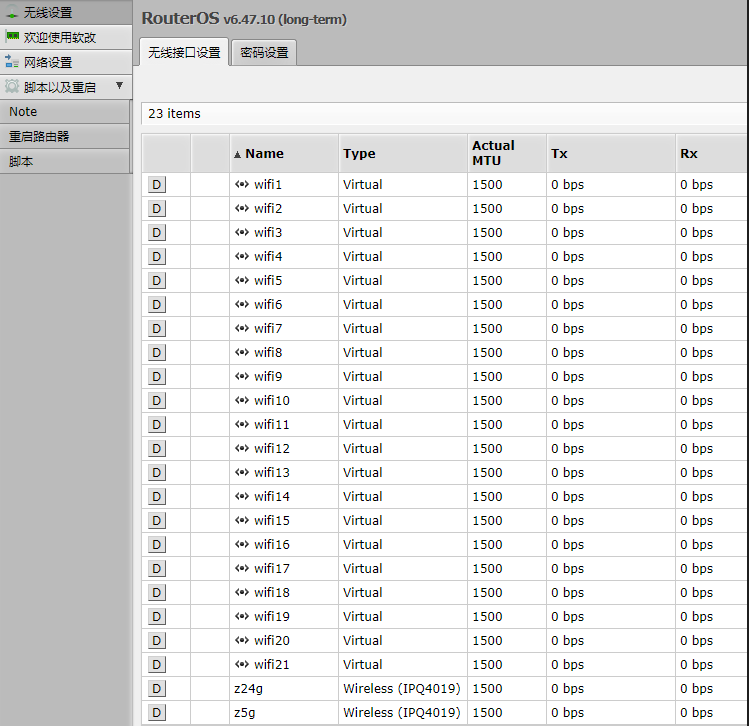The height and width of the screenshot is (726, 749).
Task: Click the Actual MTU column header
Action: point(493,153)
